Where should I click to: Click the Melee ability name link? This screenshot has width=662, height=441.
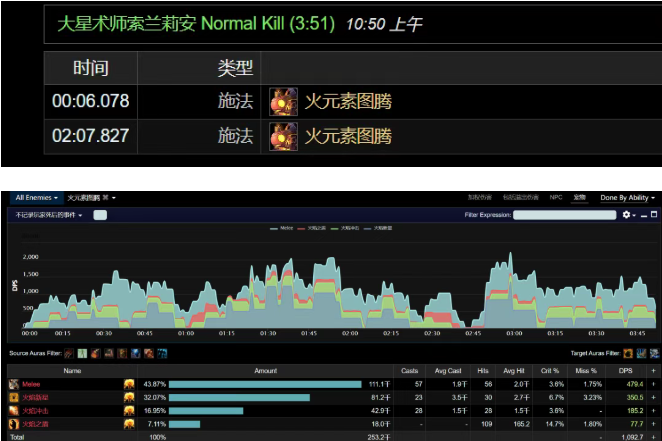click(x=33, y=384)
